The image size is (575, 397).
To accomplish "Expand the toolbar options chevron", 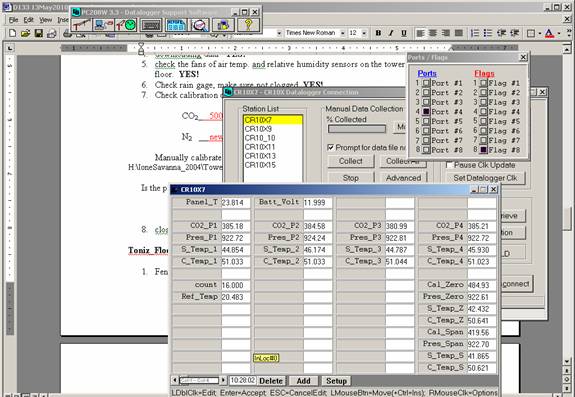I will (x=569, y=33).
